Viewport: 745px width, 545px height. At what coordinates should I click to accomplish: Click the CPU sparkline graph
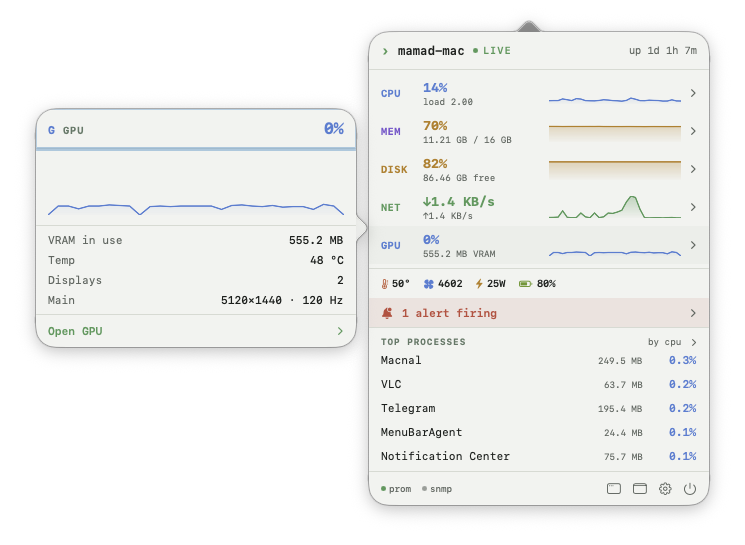[x=615, y=99]
